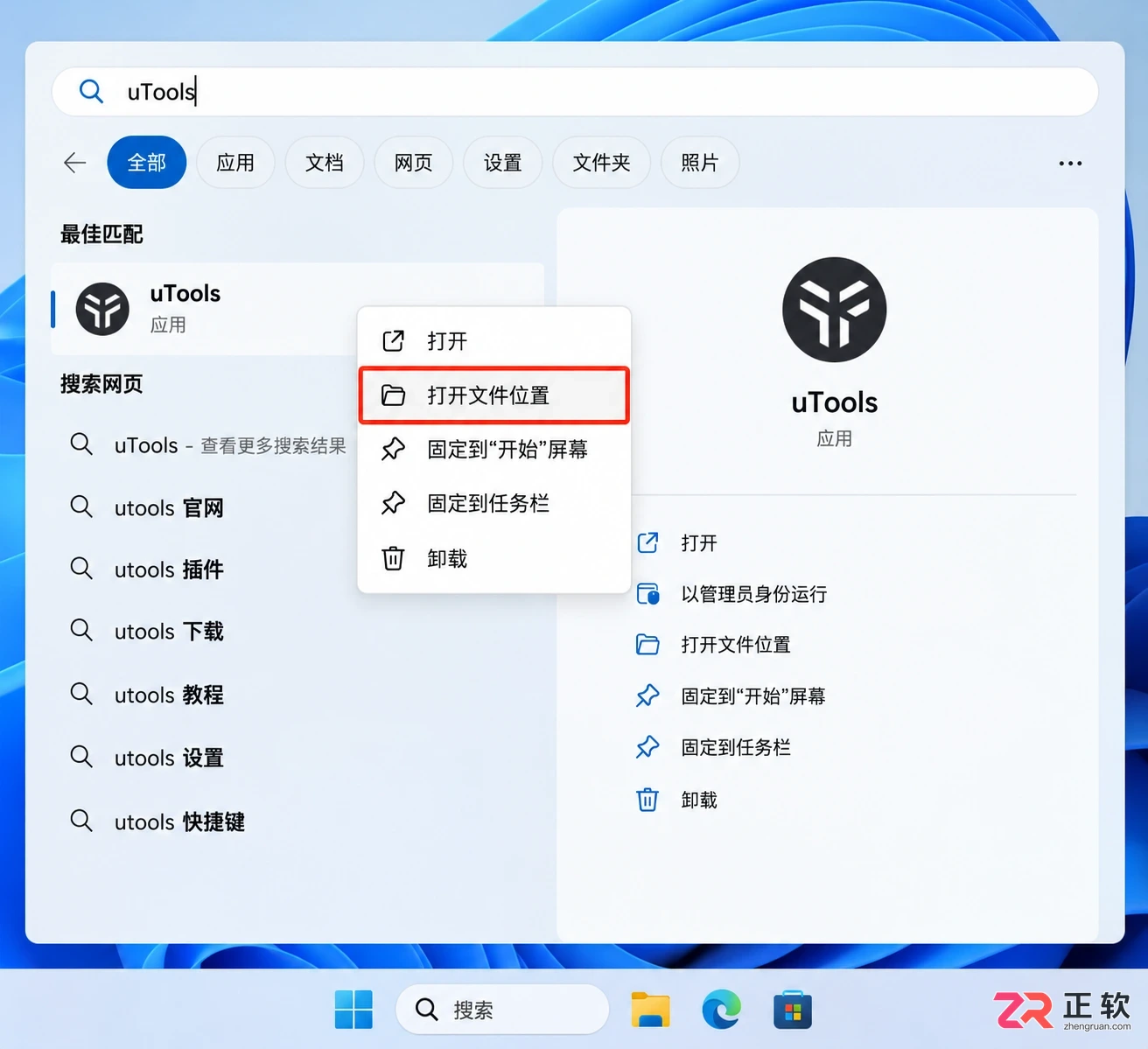
Task: Open web suggestion 'utools 下载'
Action: click(x=169, y=632)
